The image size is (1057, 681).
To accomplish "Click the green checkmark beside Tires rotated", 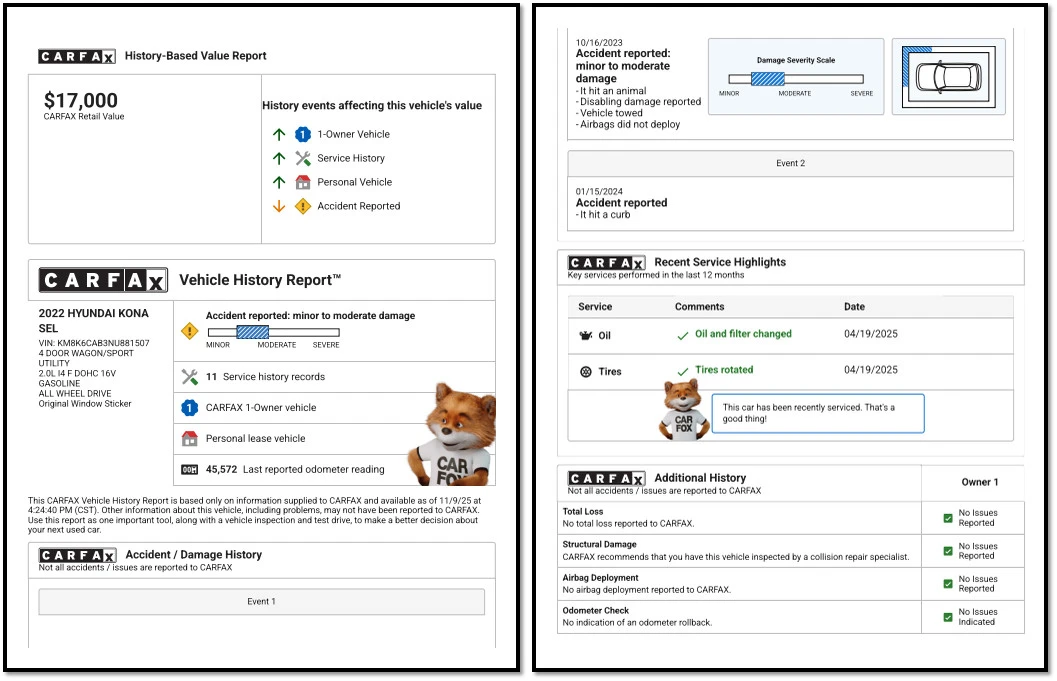I will pyautogui.click(x=682, y=371).
